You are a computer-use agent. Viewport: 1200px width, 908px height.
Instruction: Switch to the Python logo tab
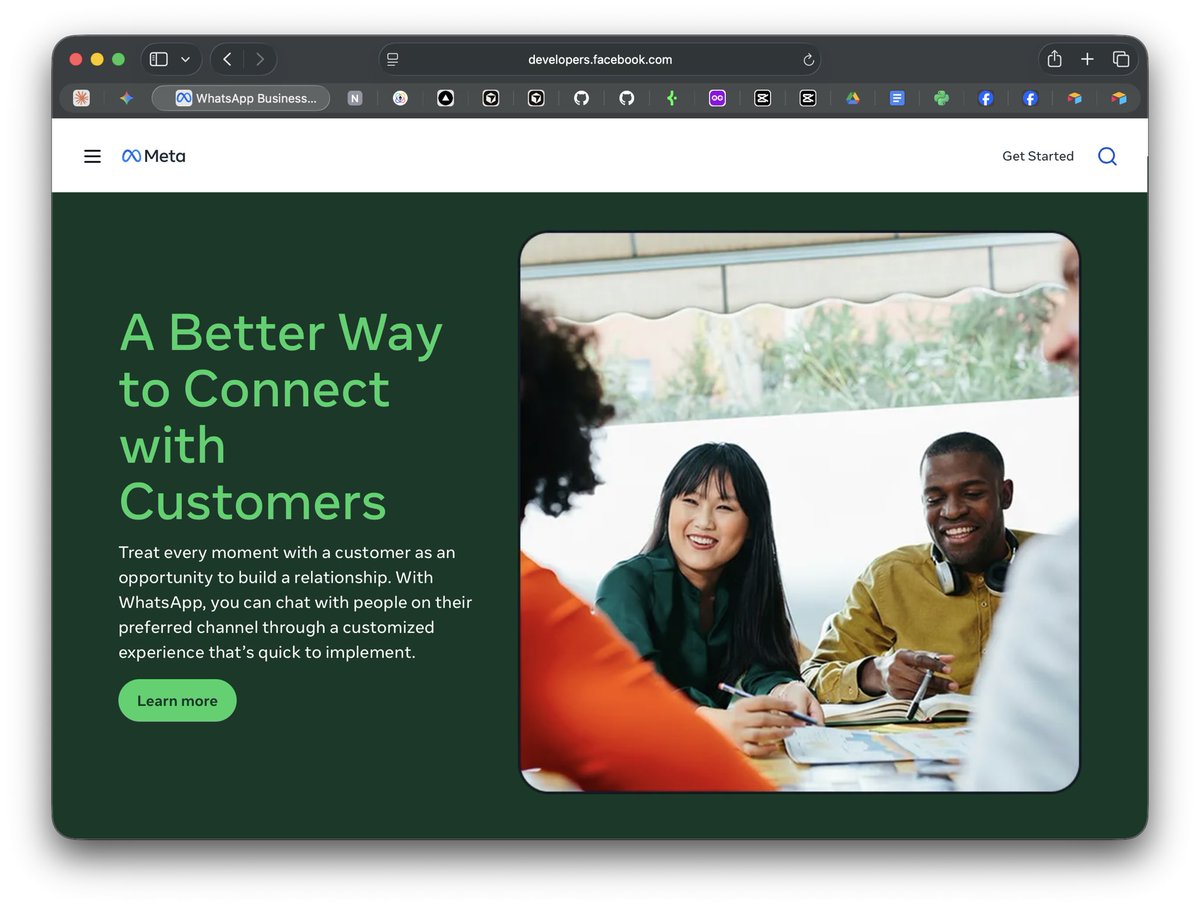[941, 98]
